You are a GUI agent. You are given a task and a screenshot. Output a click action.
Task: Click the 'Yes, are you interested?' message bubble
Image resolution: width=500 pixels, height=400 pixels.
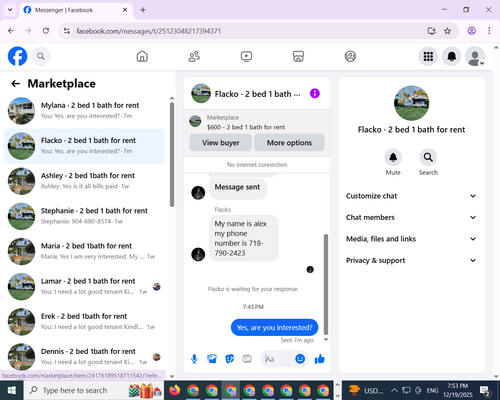point(274,327)
